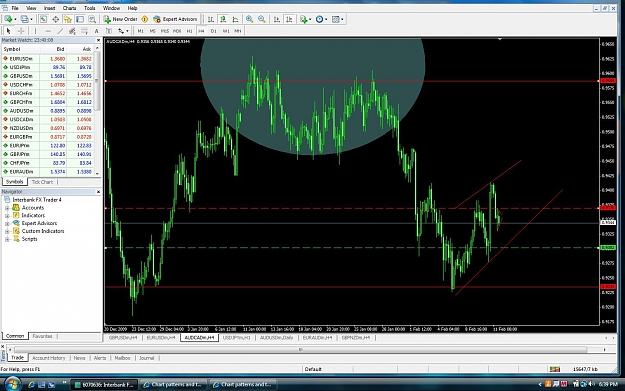
Task: Open the Templates icon
Action: pyautogui.click(x=336, y=19)
